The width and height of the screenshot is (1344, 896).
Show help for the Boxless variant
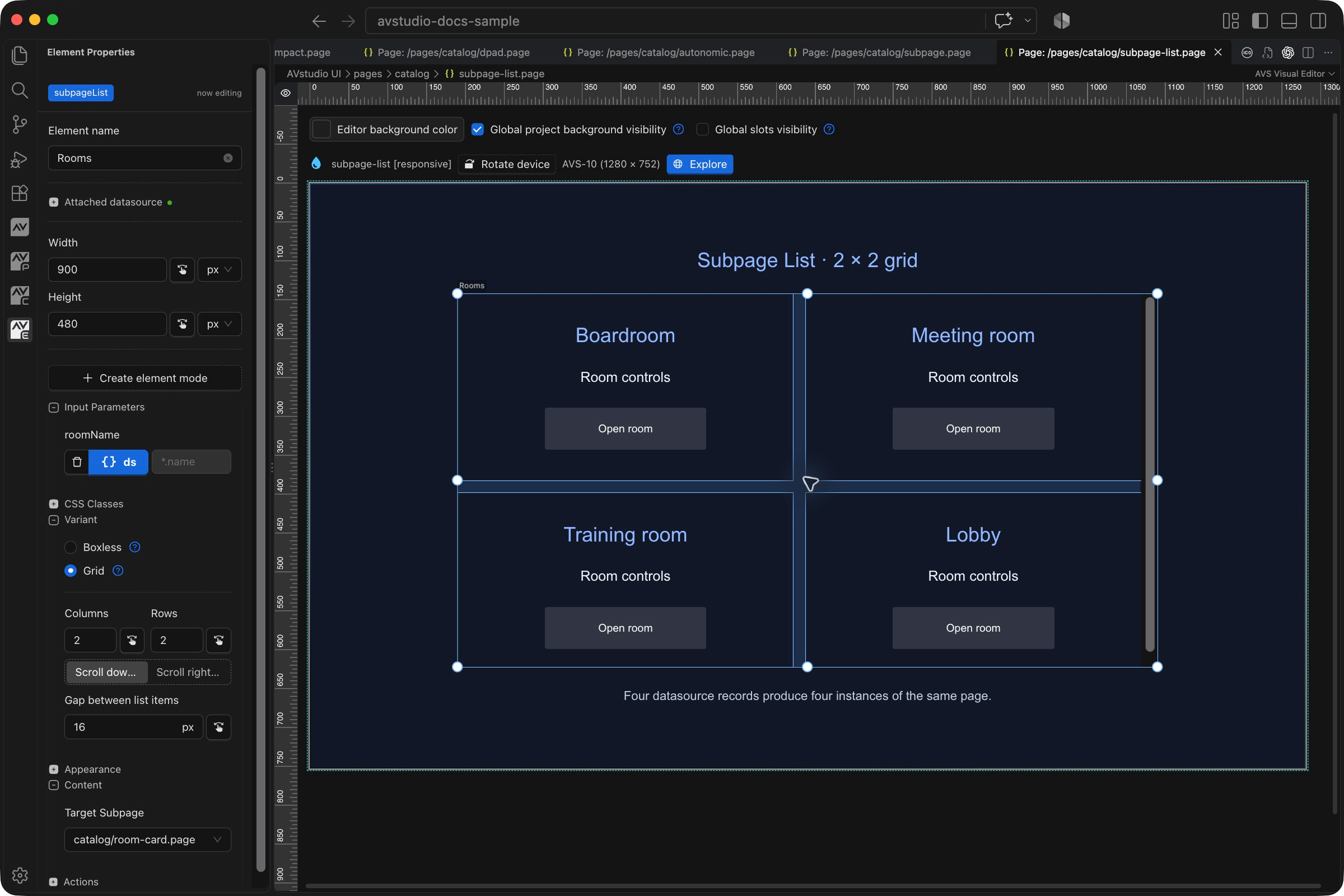coord(135,547)
